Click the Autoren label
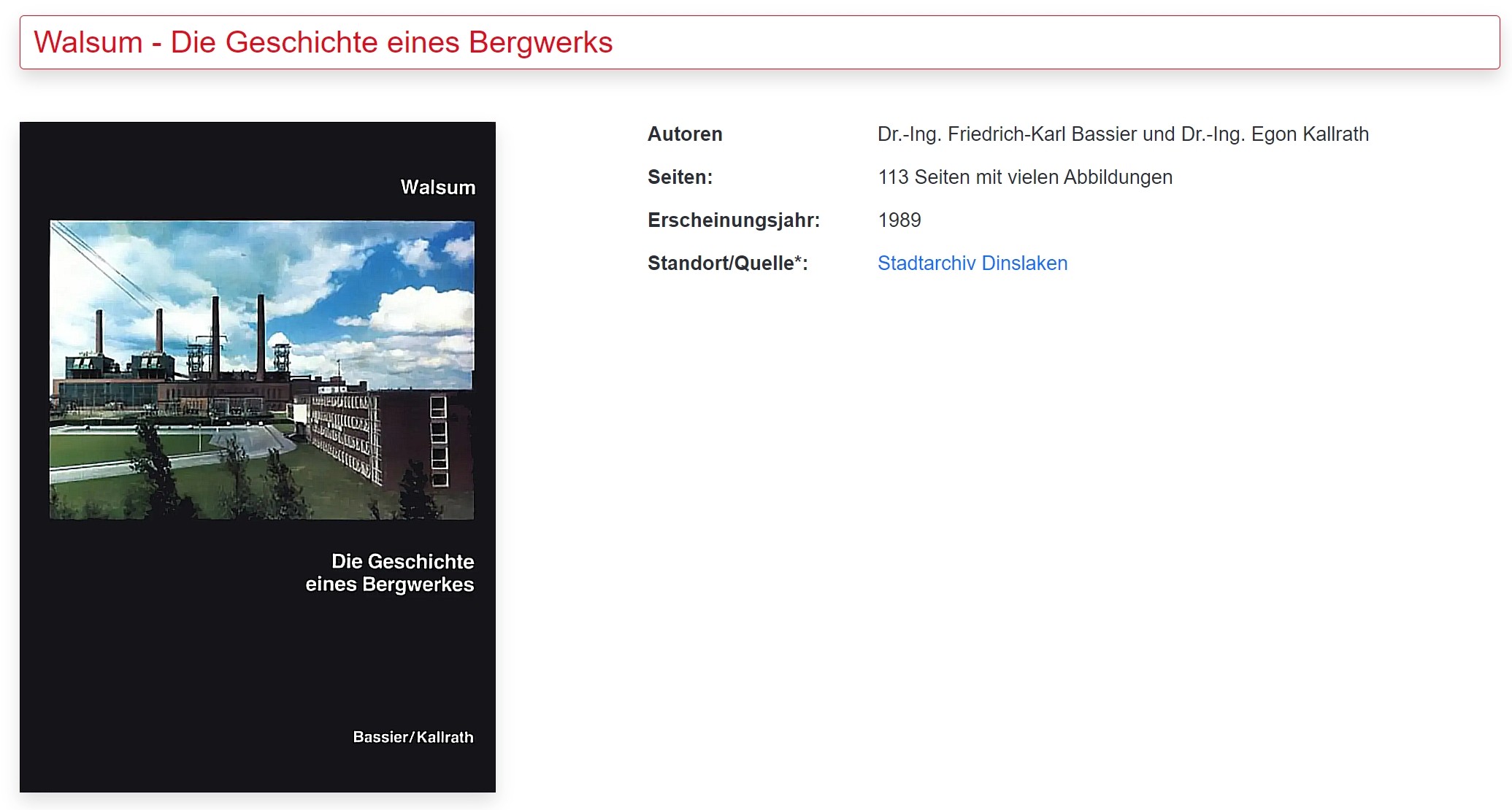Screen dimensions: 1512x810 [x=685, y=134]
